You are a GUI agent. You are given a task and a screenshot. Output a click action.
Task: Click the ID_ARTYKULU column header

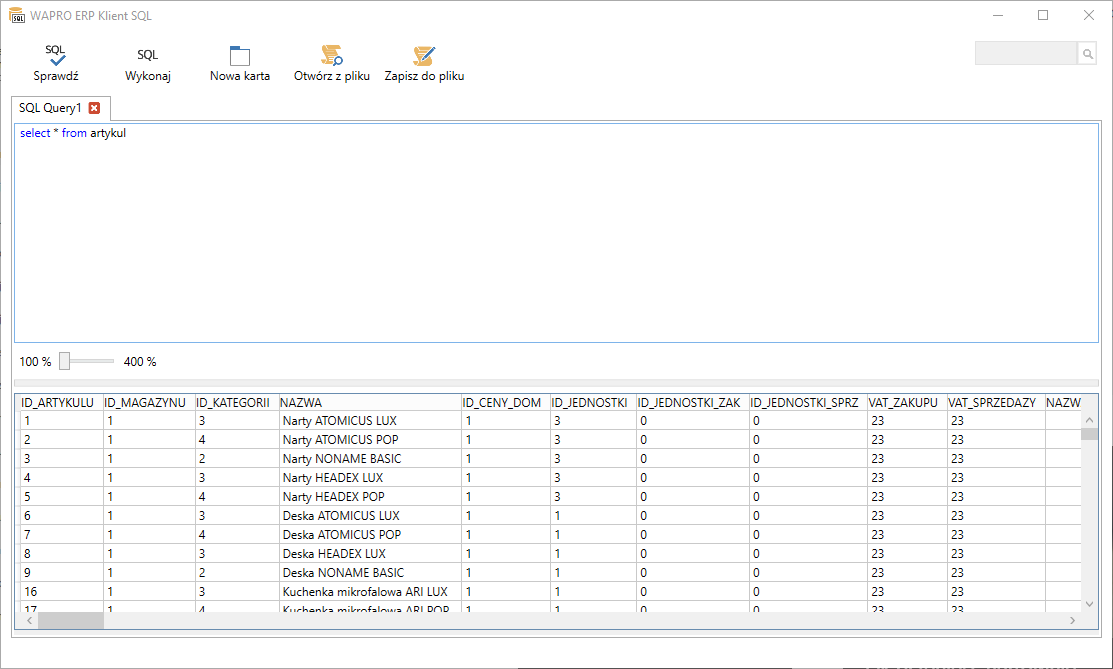point(58,402)
